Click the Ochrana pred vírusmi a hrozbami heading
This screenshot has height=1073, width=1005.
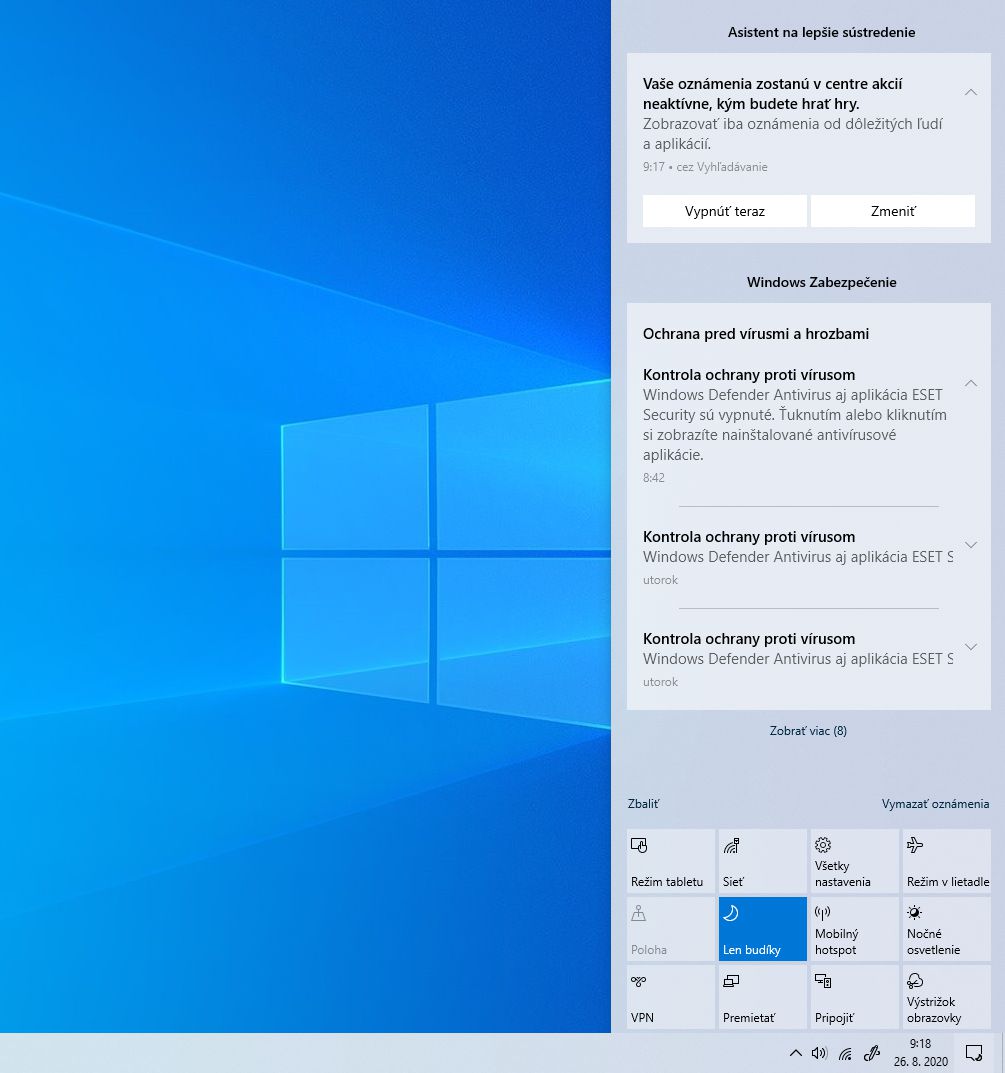(x=756, y=334)
